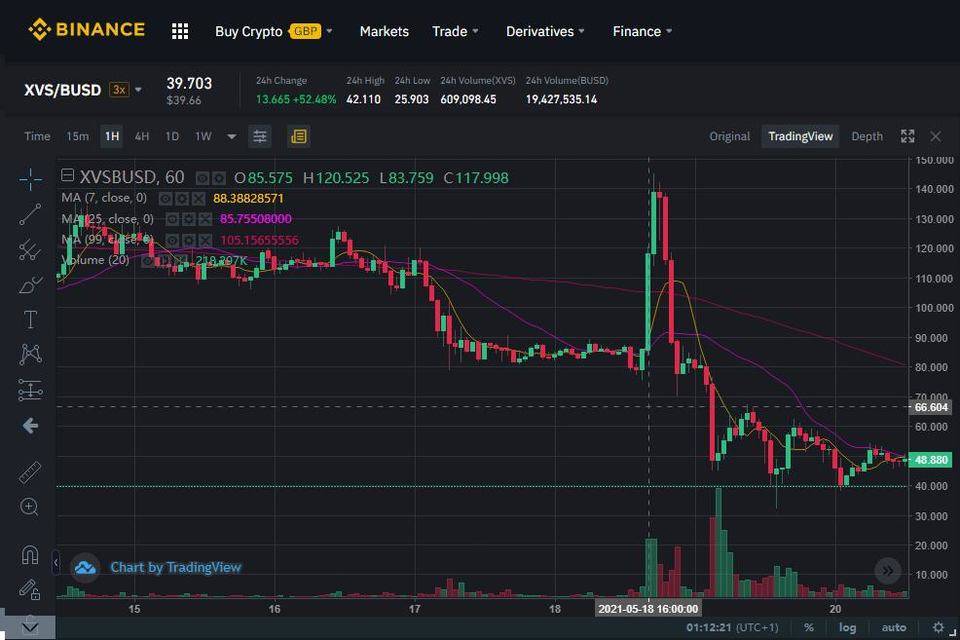Switch to the Depth chart view

click(x=866, y=135)
